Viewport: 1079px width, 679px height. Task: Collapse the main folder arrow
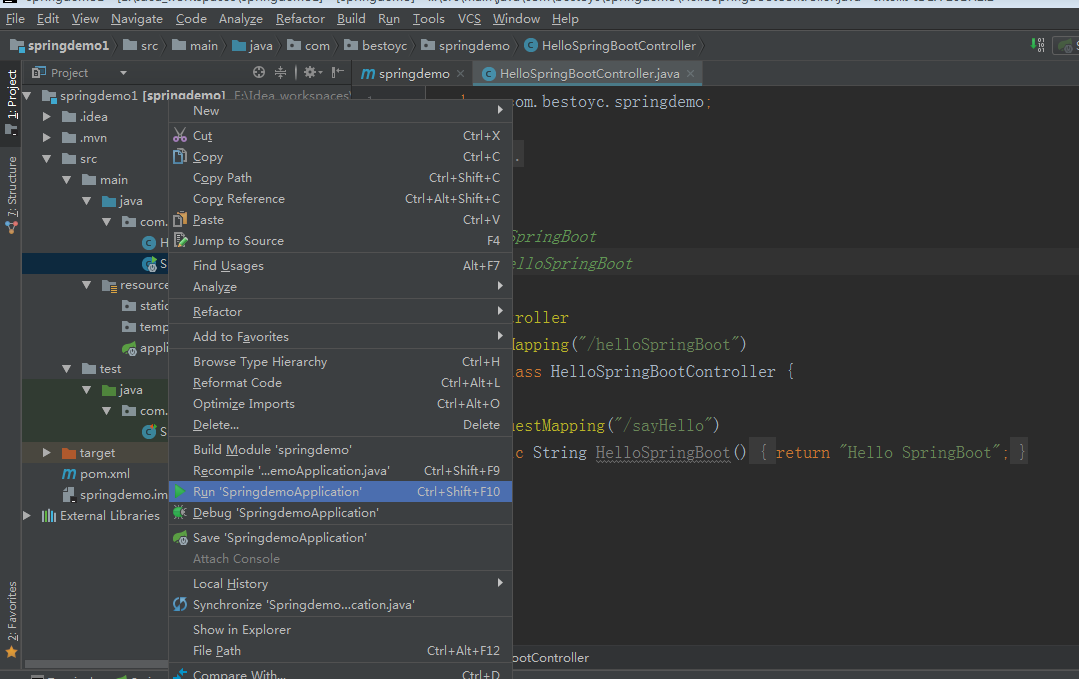point(67,180)
